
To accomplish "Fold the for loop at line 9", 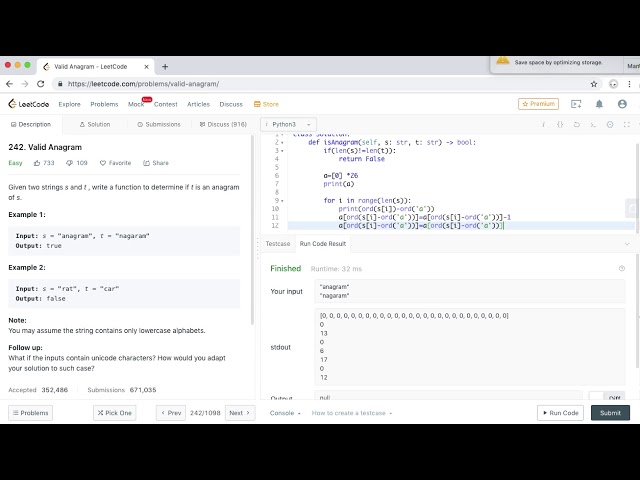I will [282, 201].
